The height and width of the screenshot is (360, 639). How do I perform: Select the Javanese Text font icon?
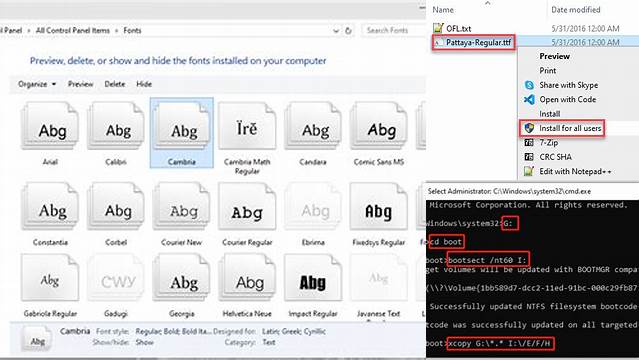coord(379,277)
